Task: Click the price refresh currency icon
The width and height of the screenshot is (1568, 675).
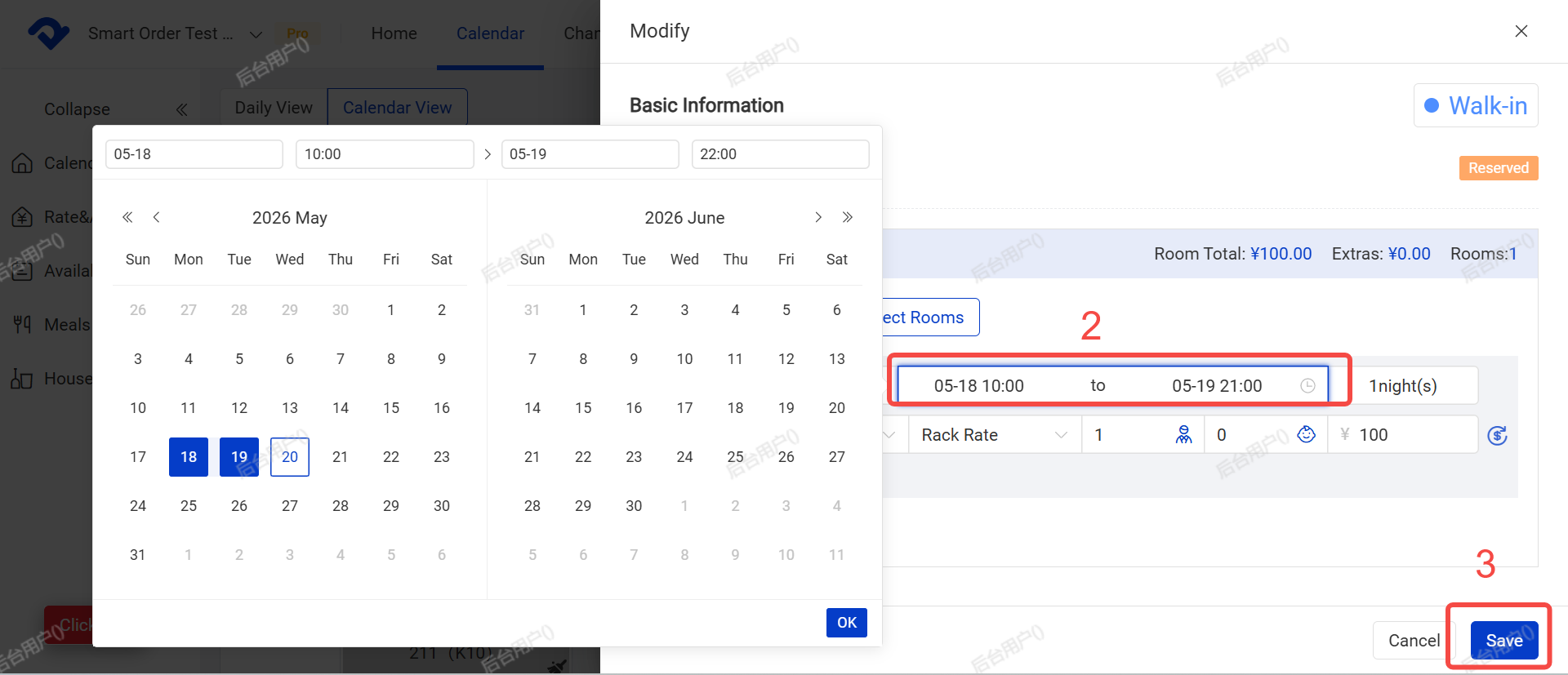Action: [x=1497, y=436]
